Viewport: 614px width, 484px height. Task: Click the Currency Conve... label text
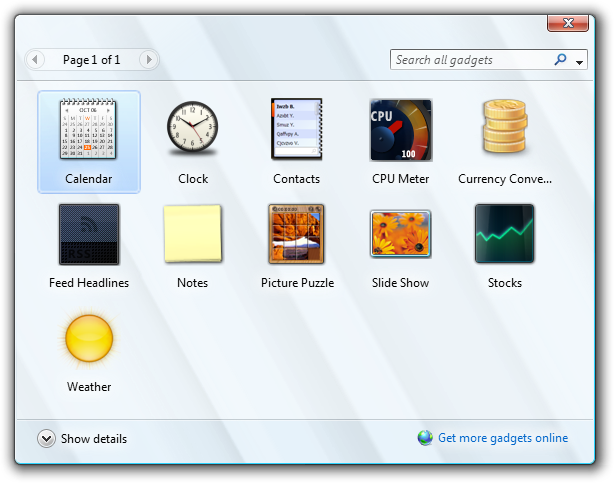click(505, 179)
